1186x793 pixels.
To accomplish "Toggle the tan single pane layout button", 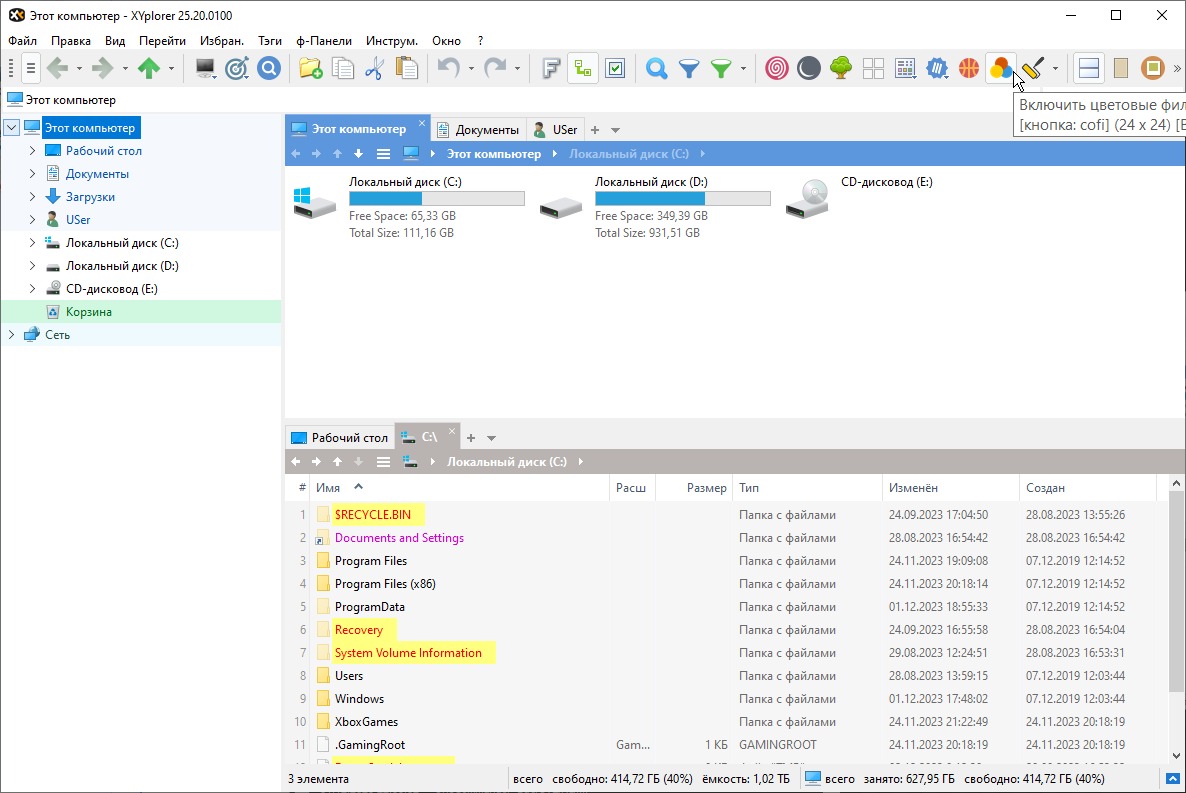I will [x=1121, y=68].
